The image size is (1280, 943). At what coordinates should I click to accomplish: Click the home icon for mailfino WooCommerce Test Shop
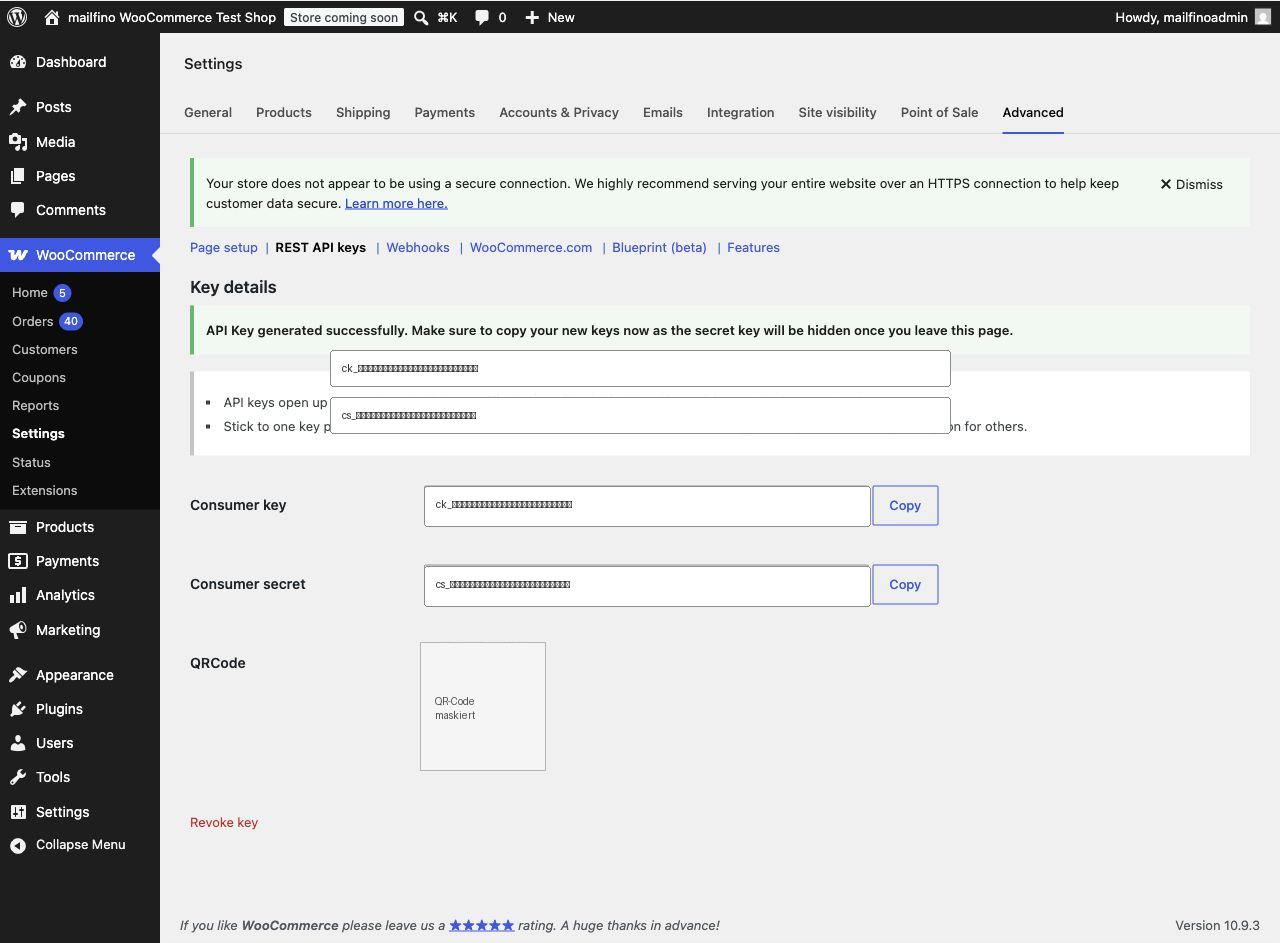pyautogui.click(x=52, y=17)
